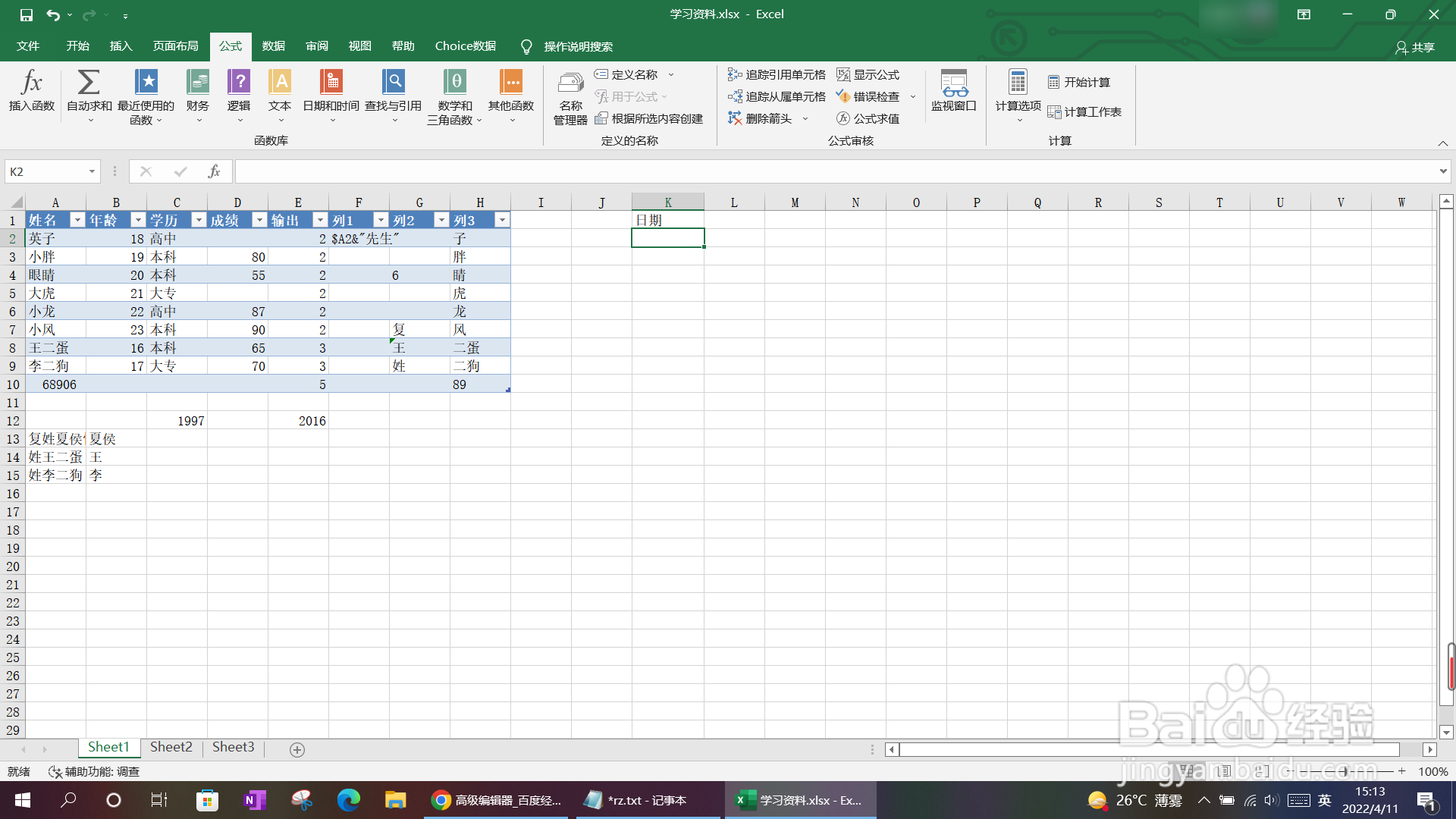Switch to the 开始 ribbon tab
The height and width of the screenshot is (819, 1456).
(77, 46)
